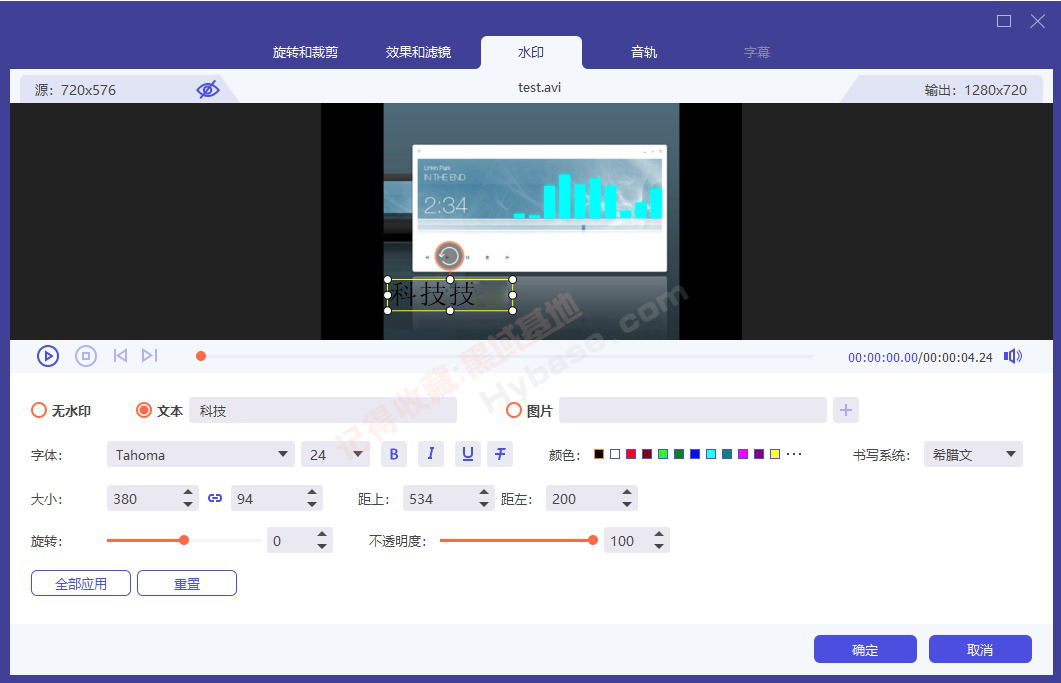Decrease the 距上 top distance value 534
Viewport: 1061px width, 683px height.
(483, 505)
